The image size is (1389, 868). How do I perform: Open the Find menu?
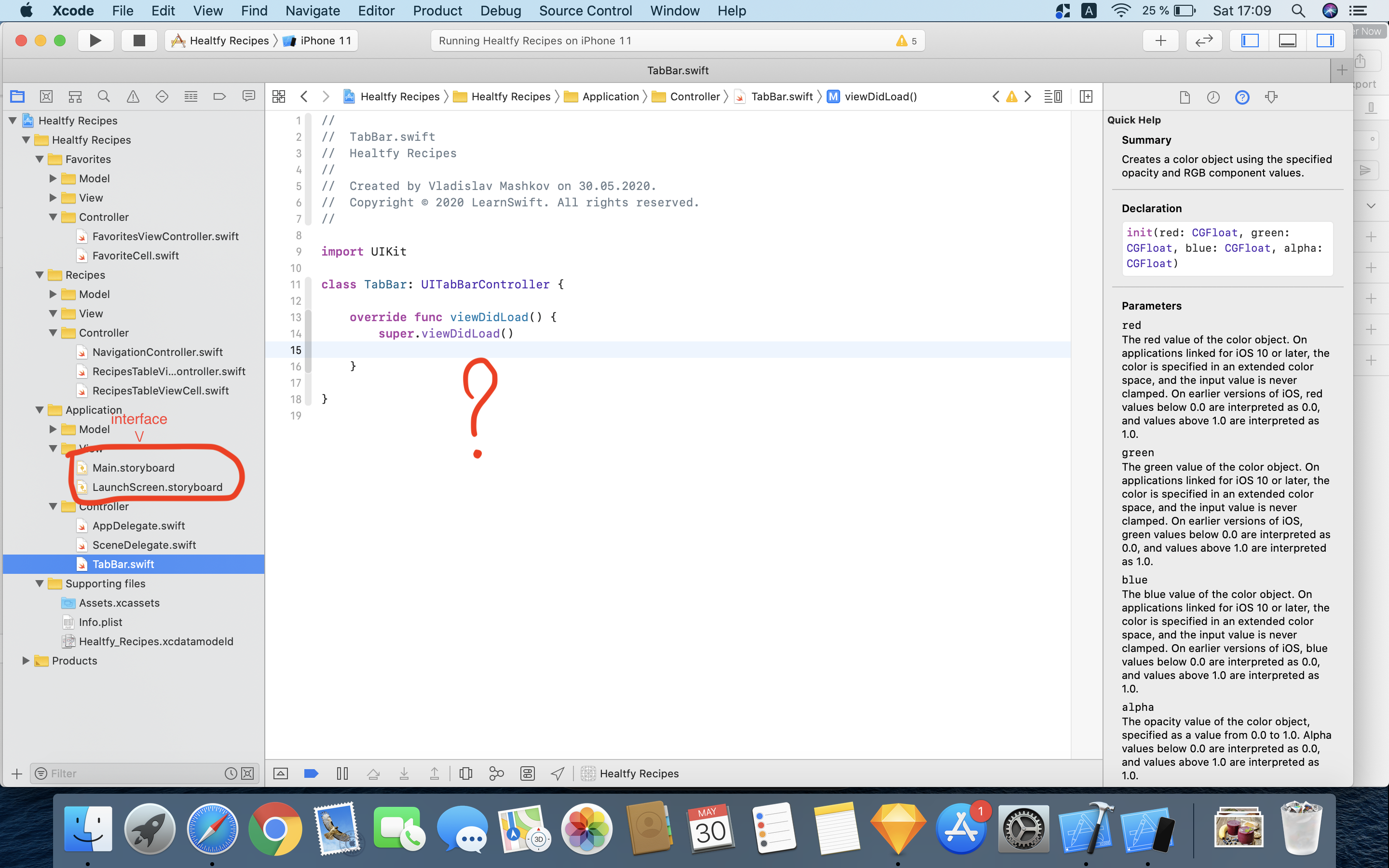click(x=254, y=10)
